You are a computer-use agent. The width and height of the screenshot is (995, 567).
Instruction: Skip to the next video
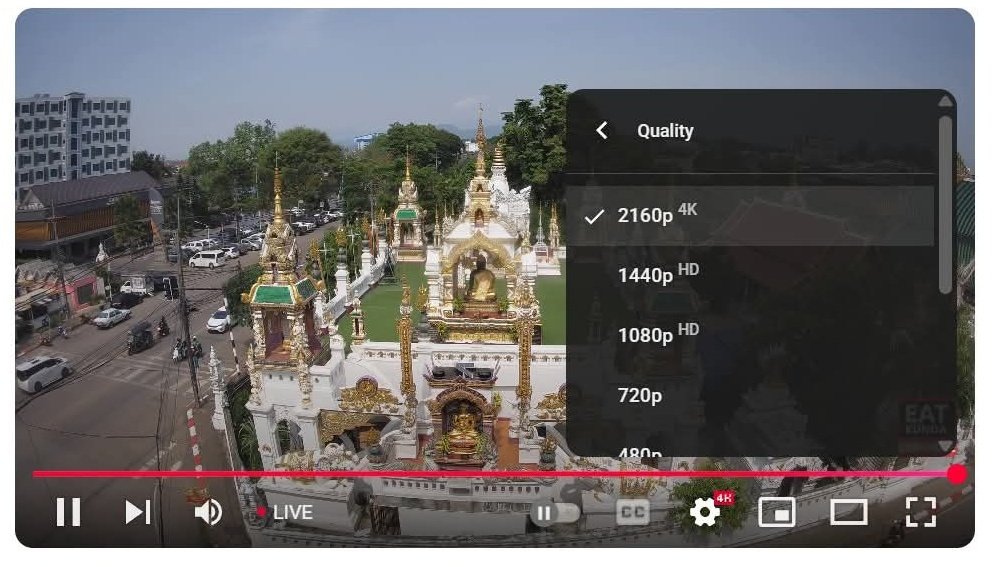coord(138,512)
